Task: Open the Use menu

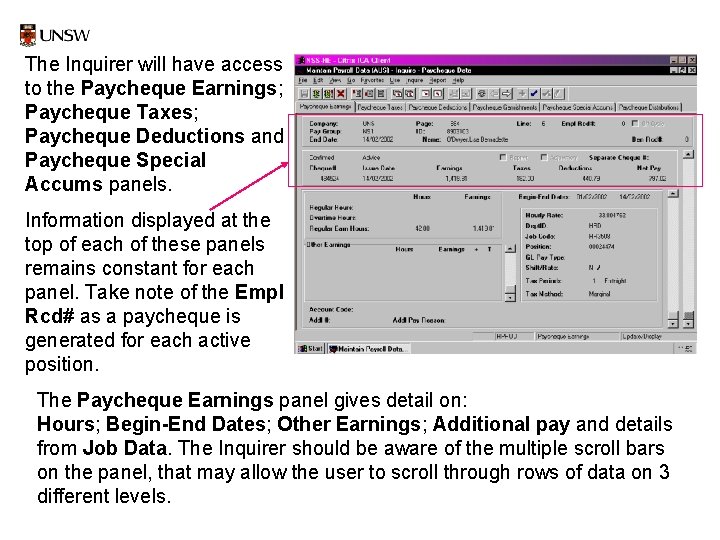Action: (x=395, y=80)
